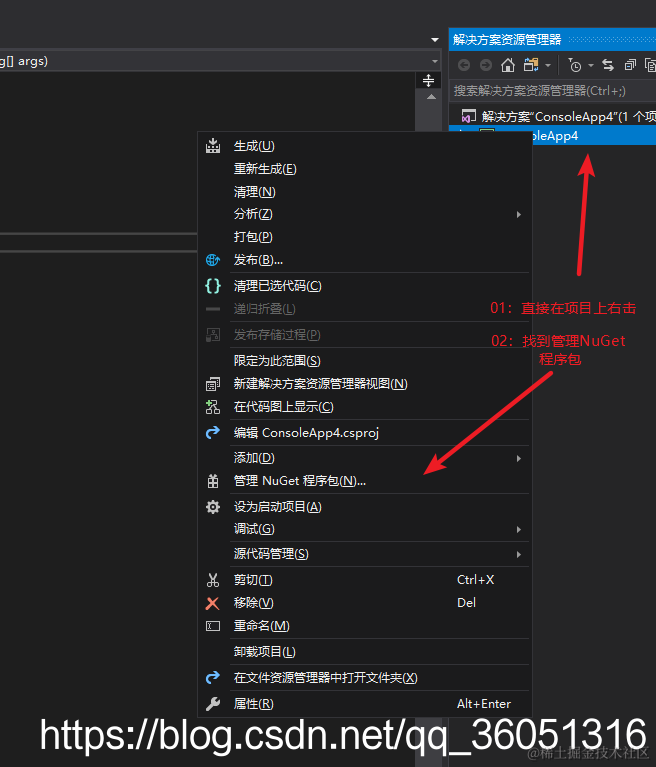Open the tab list dropdown arrow above the editor
Viewport: 656px width, 767px height.
click(435, 40)
